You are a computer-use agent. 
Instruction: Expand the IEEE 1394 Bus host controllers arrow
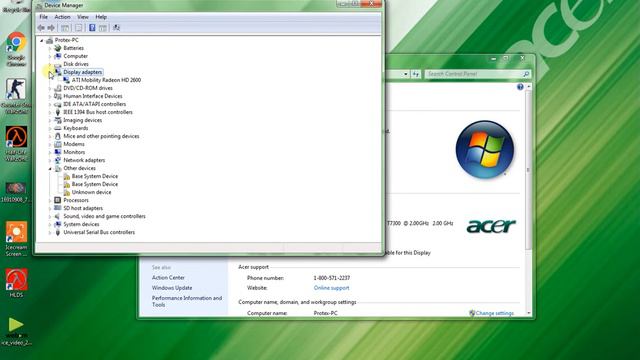coord(50,112)
